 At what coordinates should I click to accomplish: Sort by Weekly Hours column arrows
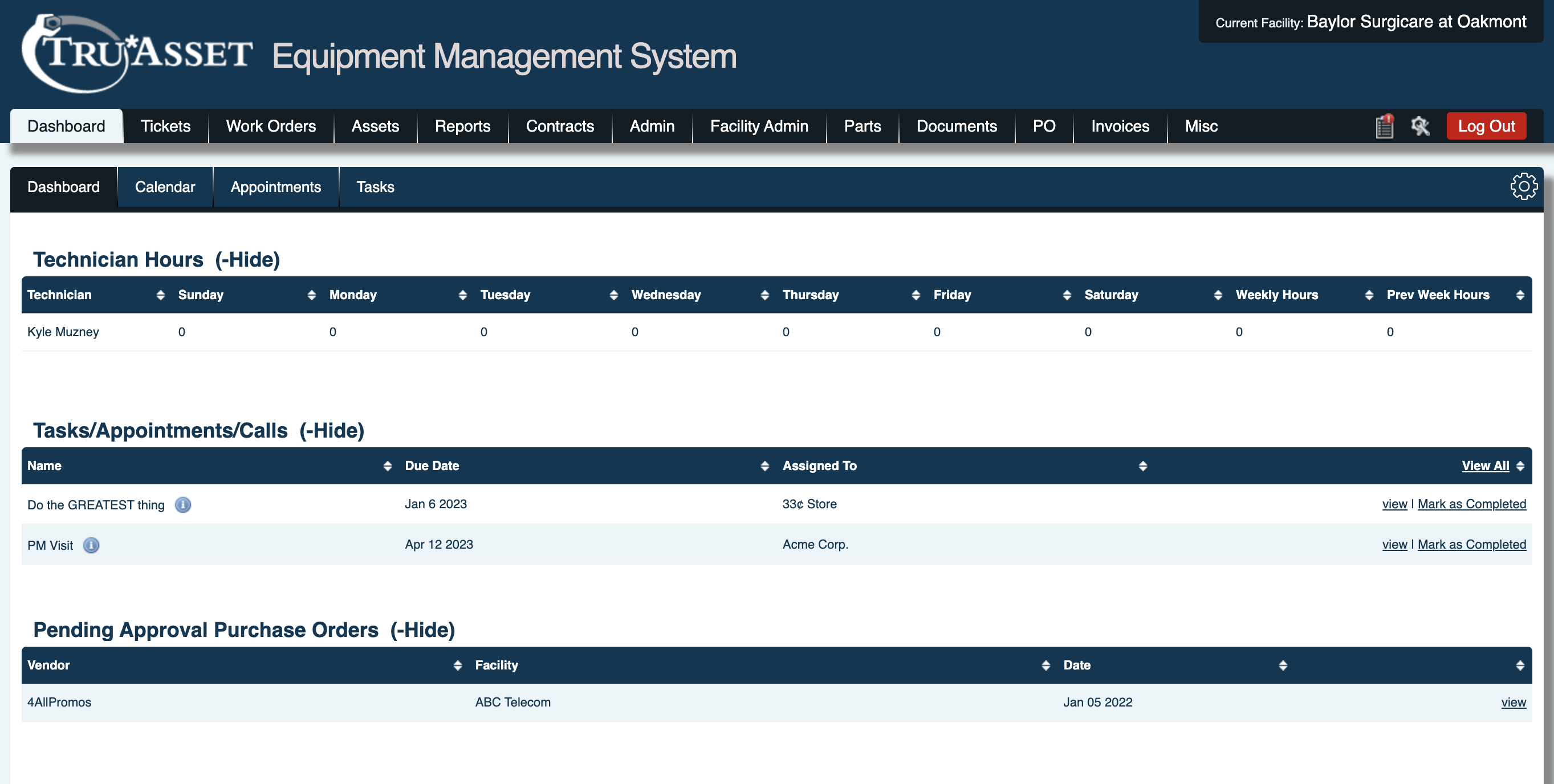[x=1369, y=295]
